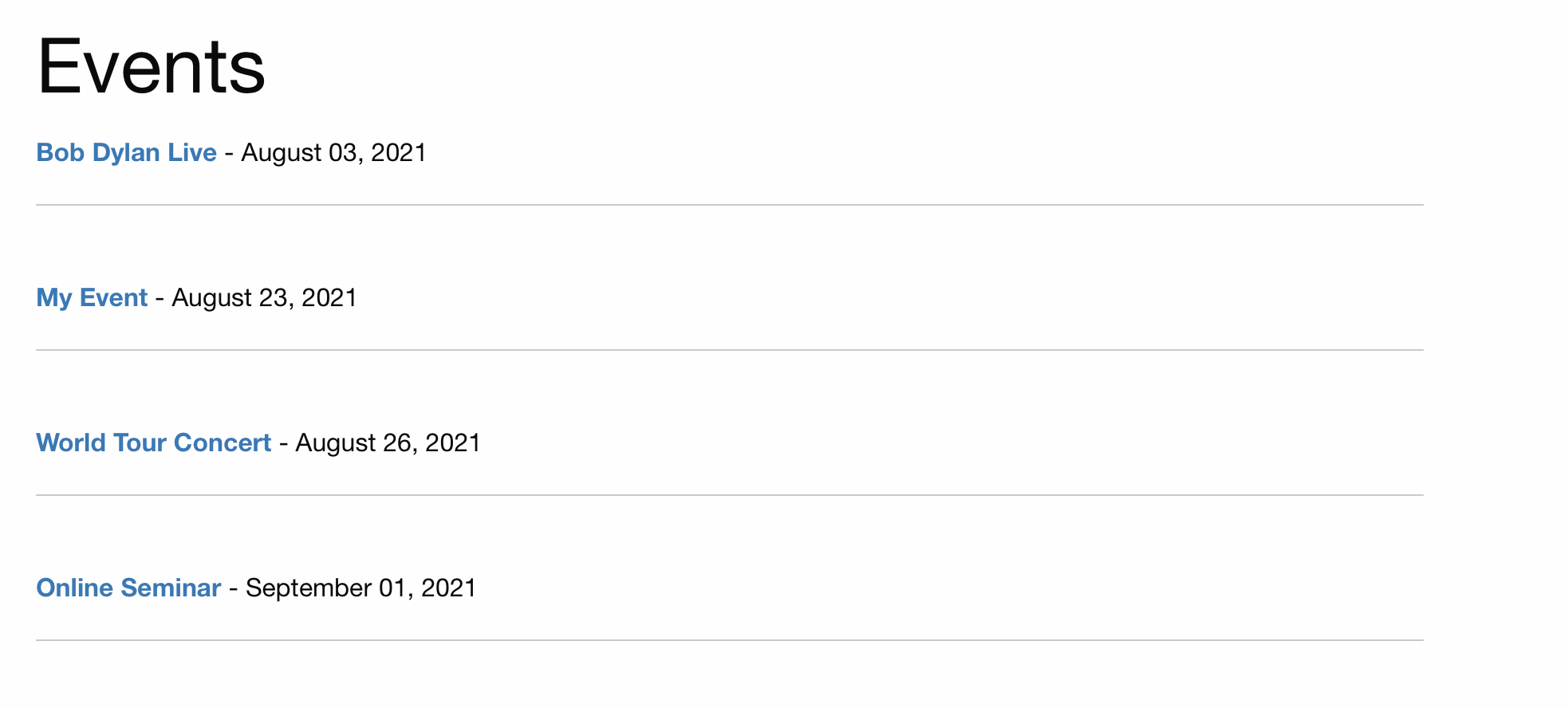The height and width of the screenshot is (708, 1568).
Task: Open the My Event link
Action: pos(93,297)
